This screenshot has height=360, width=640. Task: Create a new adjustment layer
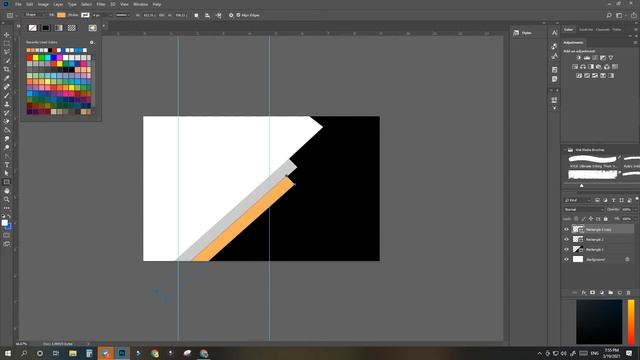pos(602,293)
